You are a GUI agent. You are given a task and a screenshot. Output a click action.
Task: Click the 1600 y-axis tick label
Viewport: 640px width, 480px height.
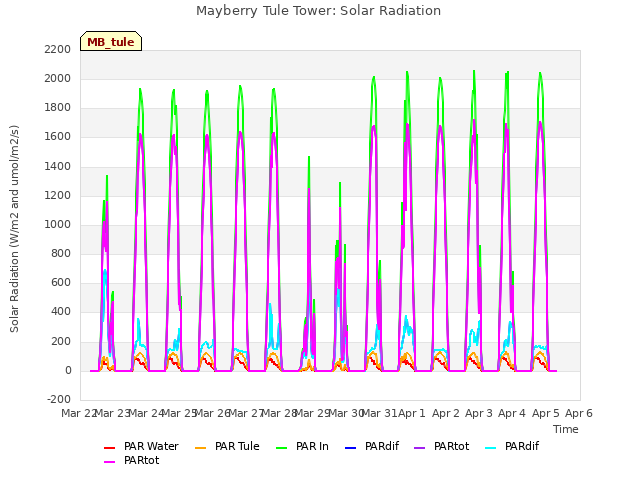[58, 137]
